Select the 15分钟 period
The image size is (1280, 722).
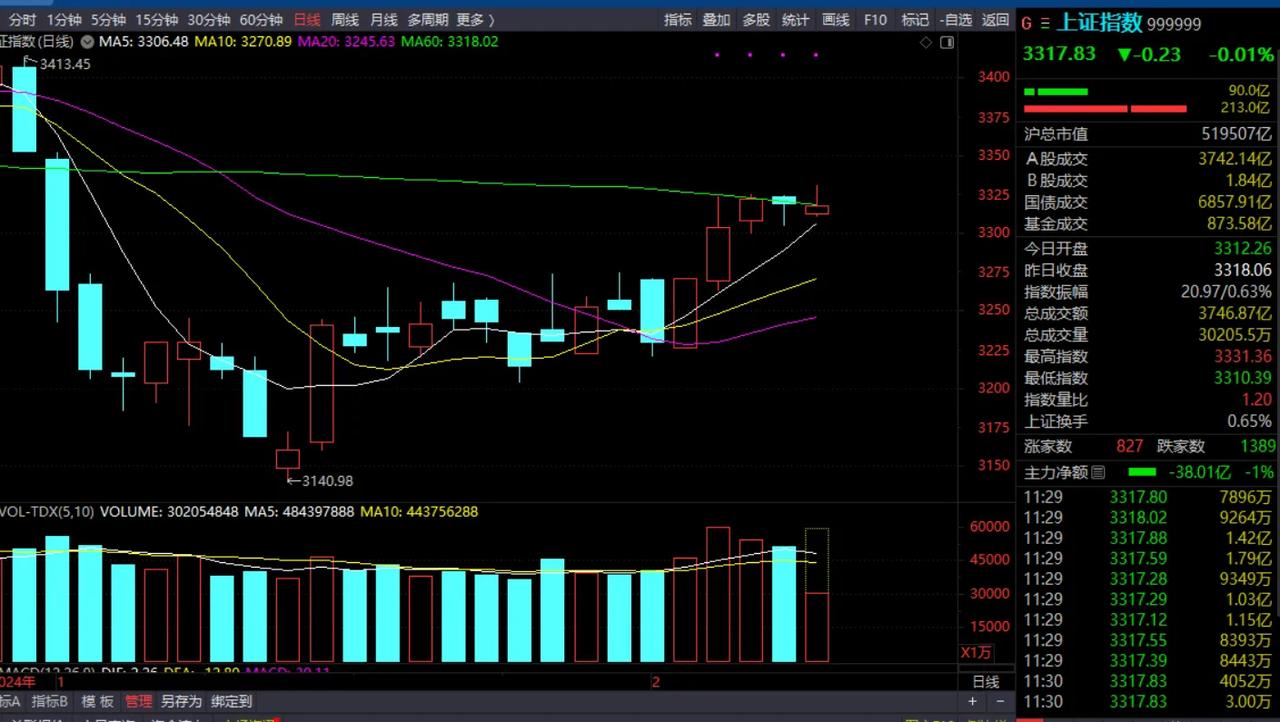point(157,20)
